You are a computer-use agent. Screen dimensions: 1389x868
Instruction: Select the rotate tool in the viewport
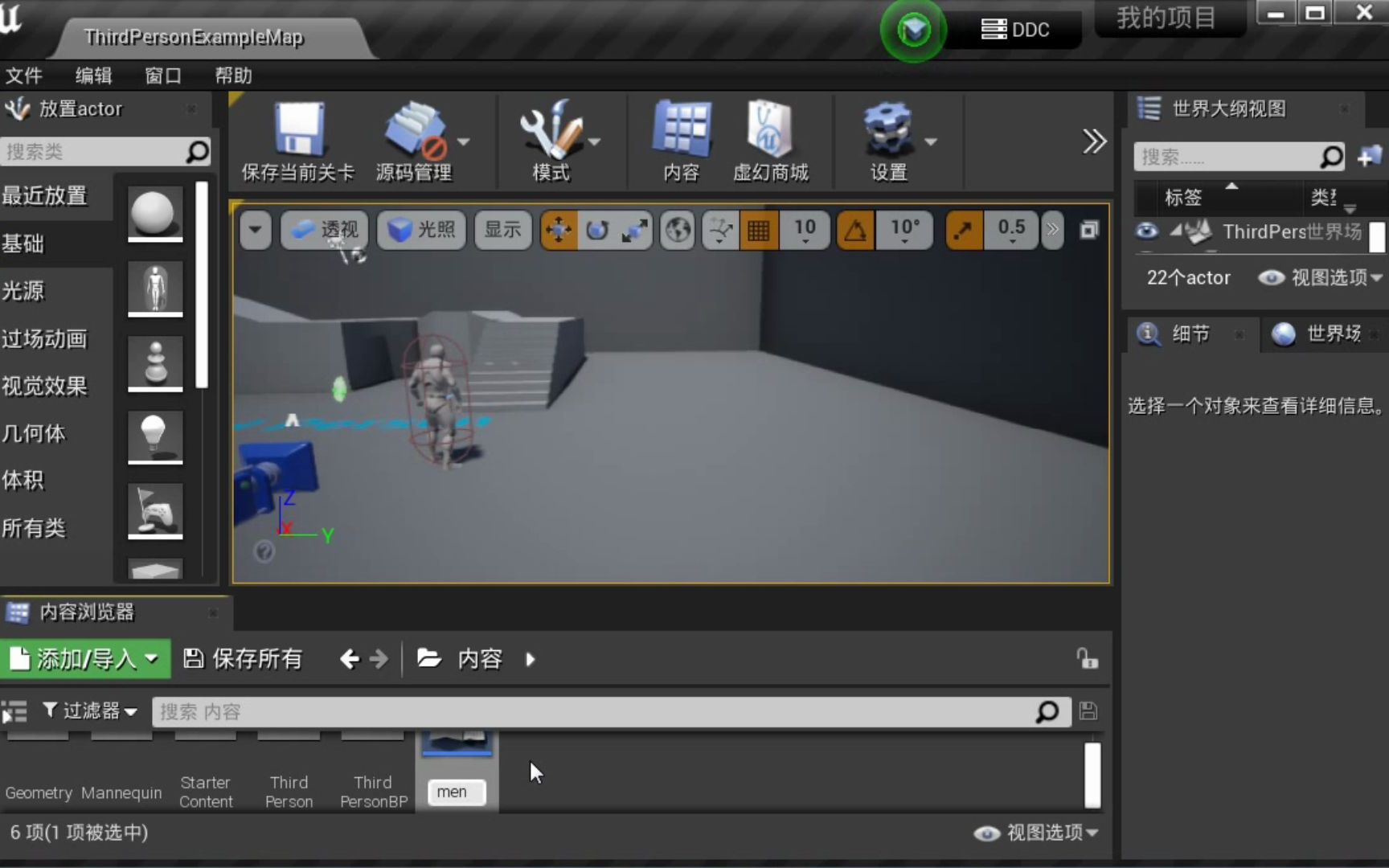click(x=596, y=231)
